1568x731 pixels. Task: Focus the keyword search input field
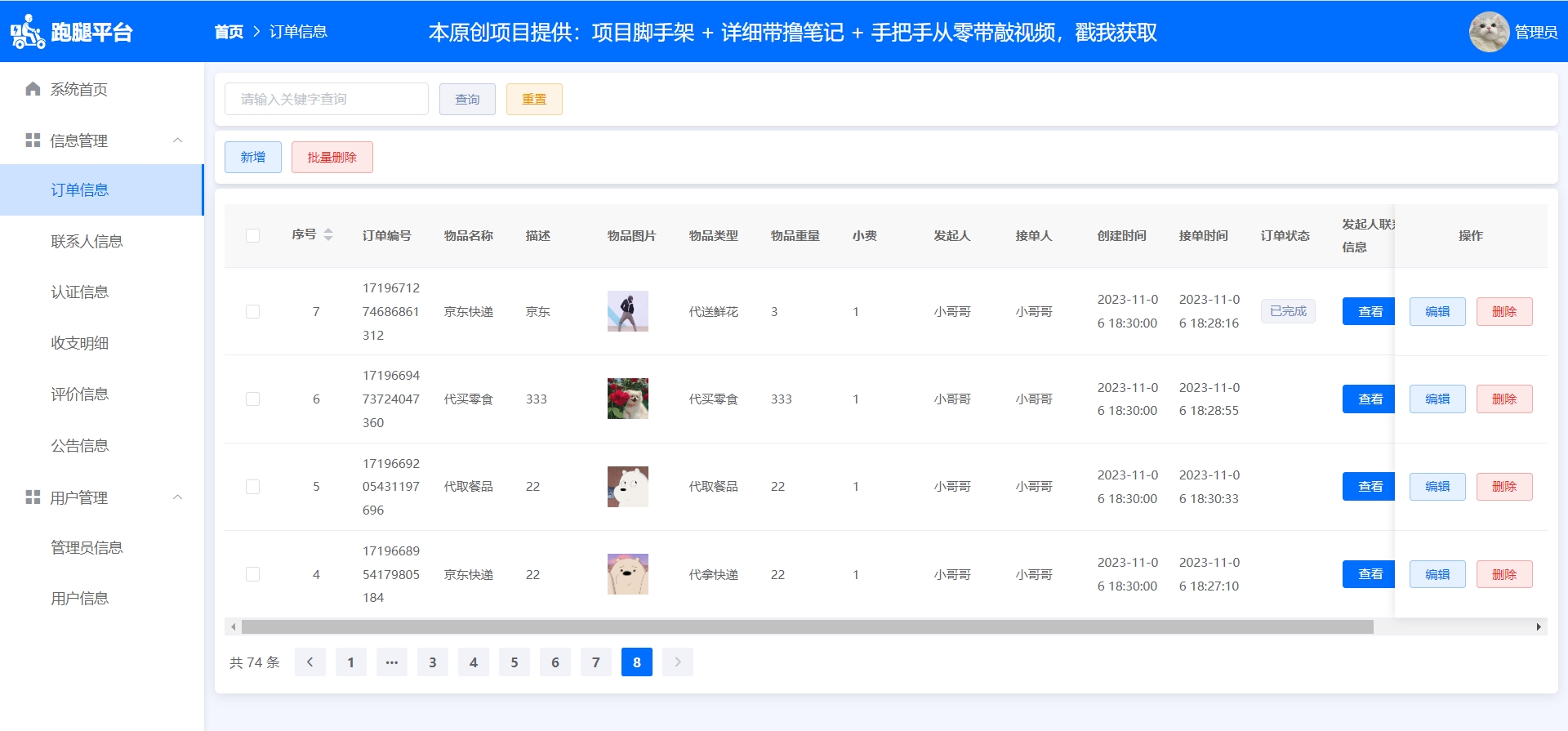(x=327, y=99)
